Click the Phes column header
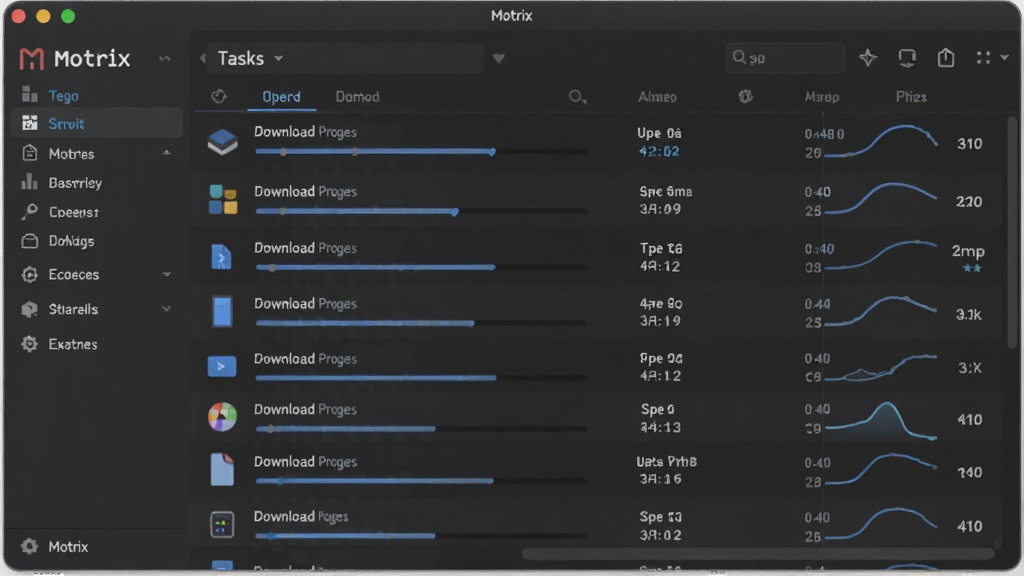Viewport: 1024px width, 576px height. pyautogui.click(x=911, y=97)
